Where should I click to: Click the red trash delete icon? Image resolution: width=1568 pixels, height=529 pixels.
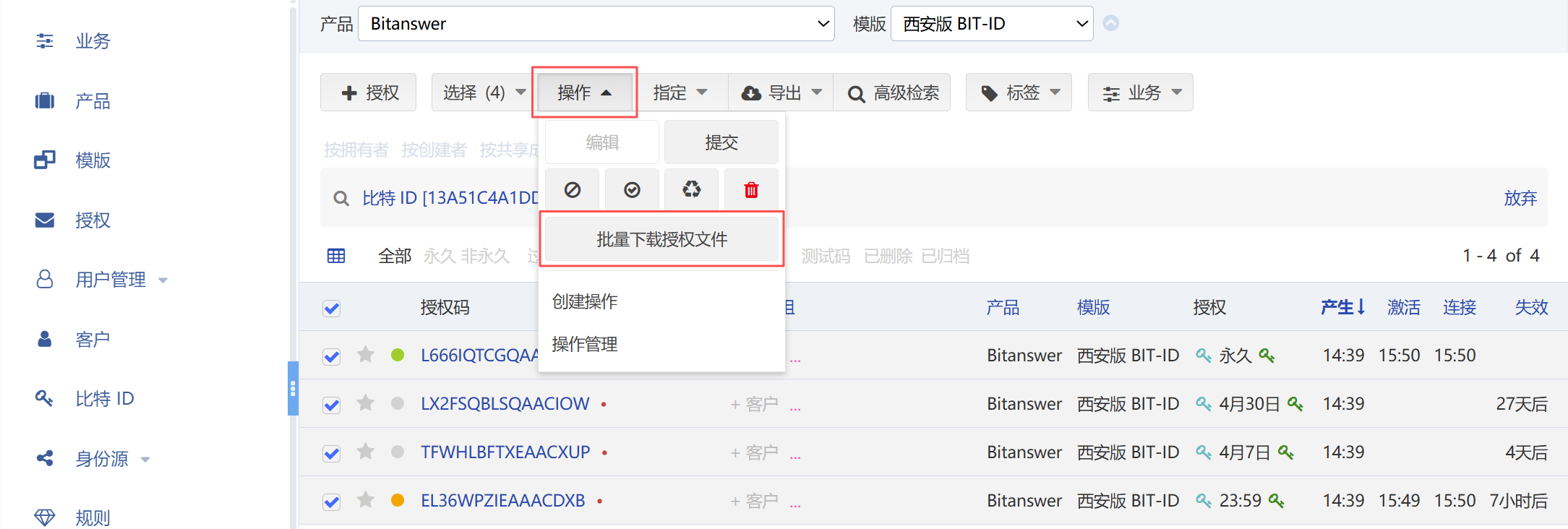[x=752, y=190]
